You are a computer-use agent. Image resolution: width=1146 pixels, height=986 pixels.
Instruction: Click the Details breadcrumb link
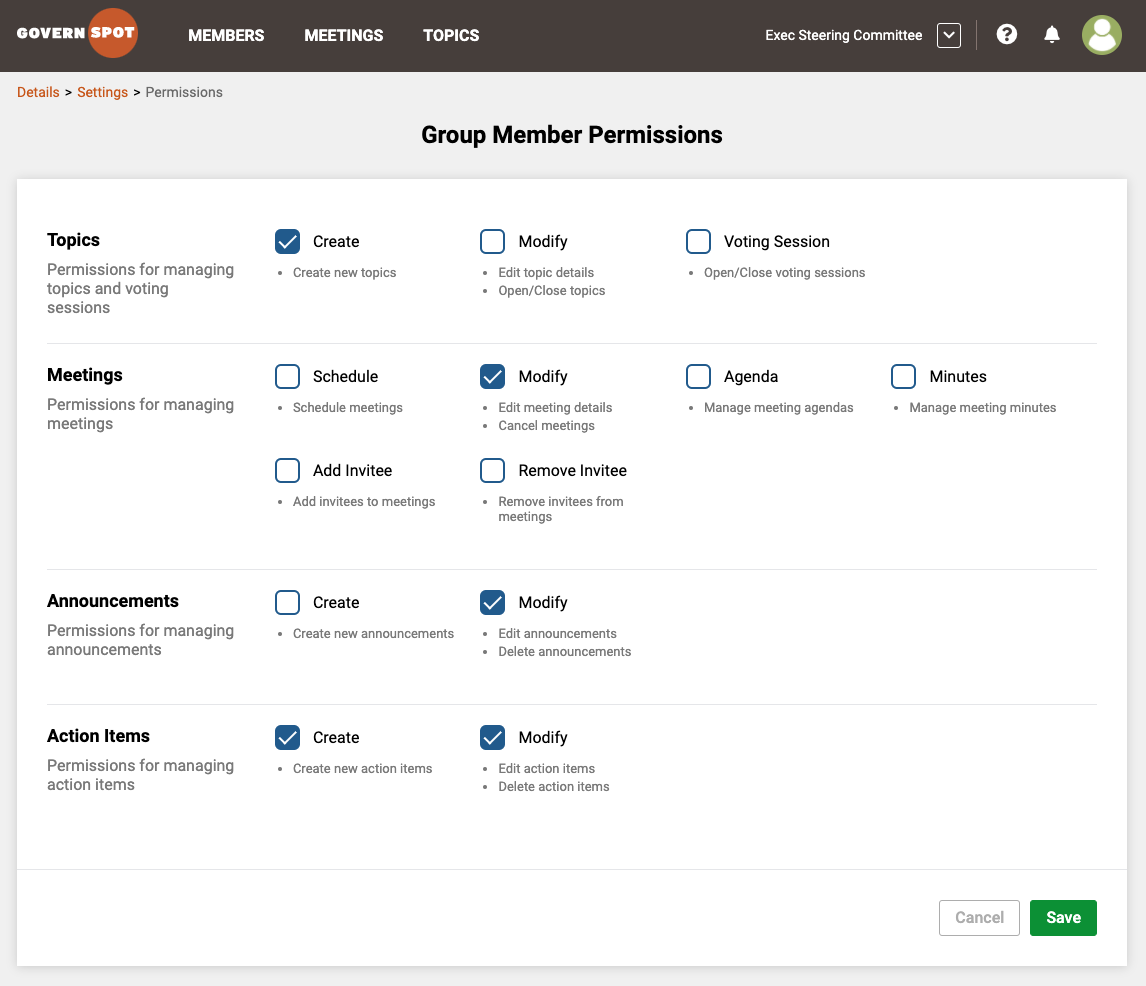click(x=38, y=92)
